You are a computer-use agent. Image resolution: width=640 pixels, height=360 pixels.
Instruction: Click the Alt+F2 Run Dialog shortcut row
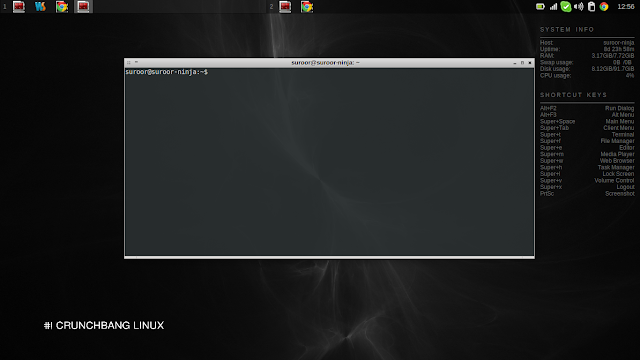(x=587, y=108)
